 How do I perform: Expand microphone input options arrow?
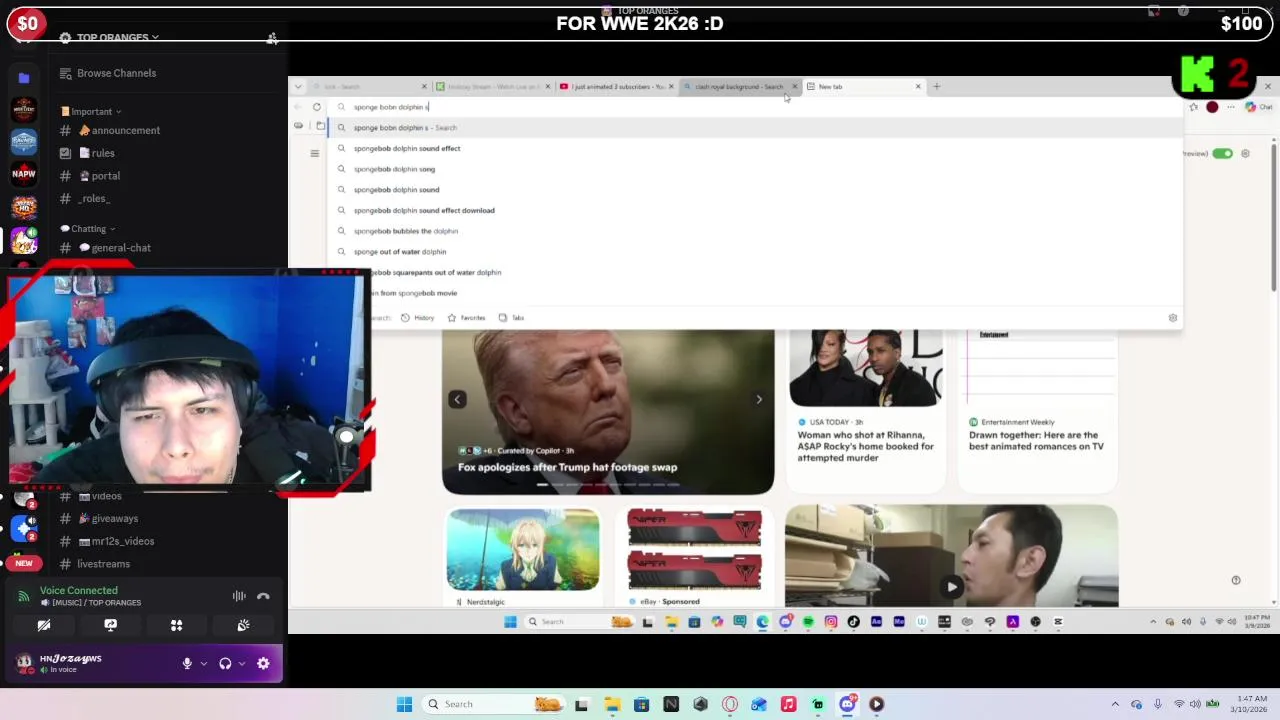[x=204, y=663]
